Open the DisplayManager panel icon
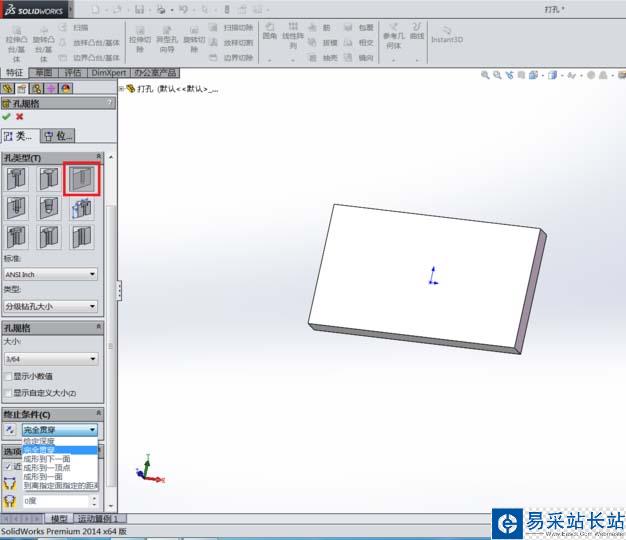 tap(66, 88)
